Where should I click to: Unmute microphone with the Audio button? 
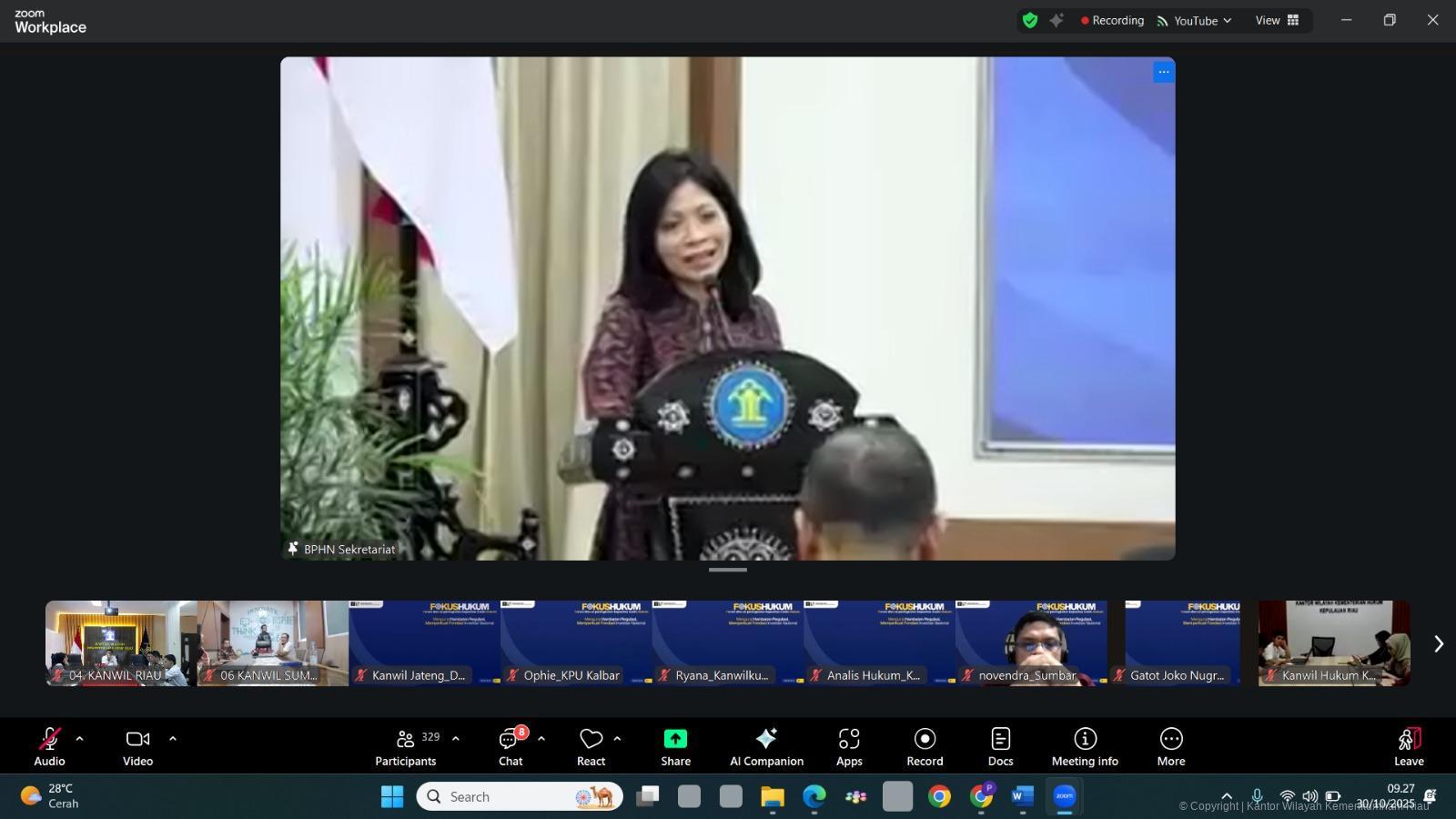click(50, 746)
